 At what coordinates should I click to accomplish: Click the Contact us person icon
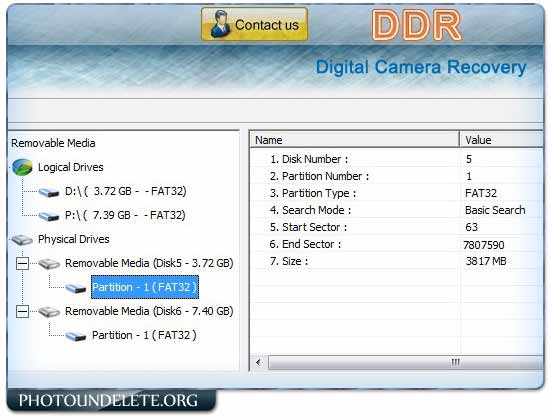[220, 24]
